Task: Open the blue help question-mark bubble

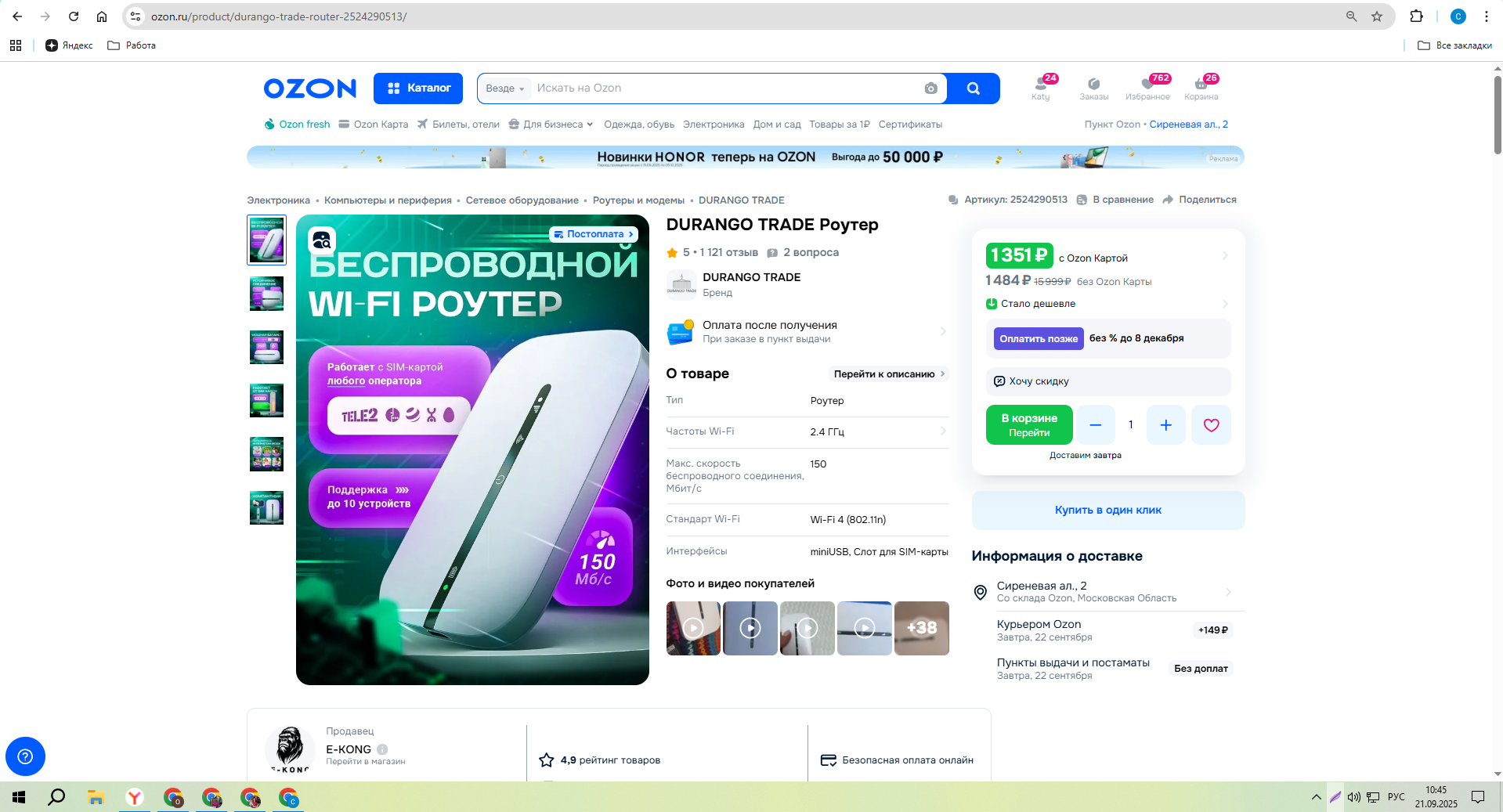Action: [25, 756]
